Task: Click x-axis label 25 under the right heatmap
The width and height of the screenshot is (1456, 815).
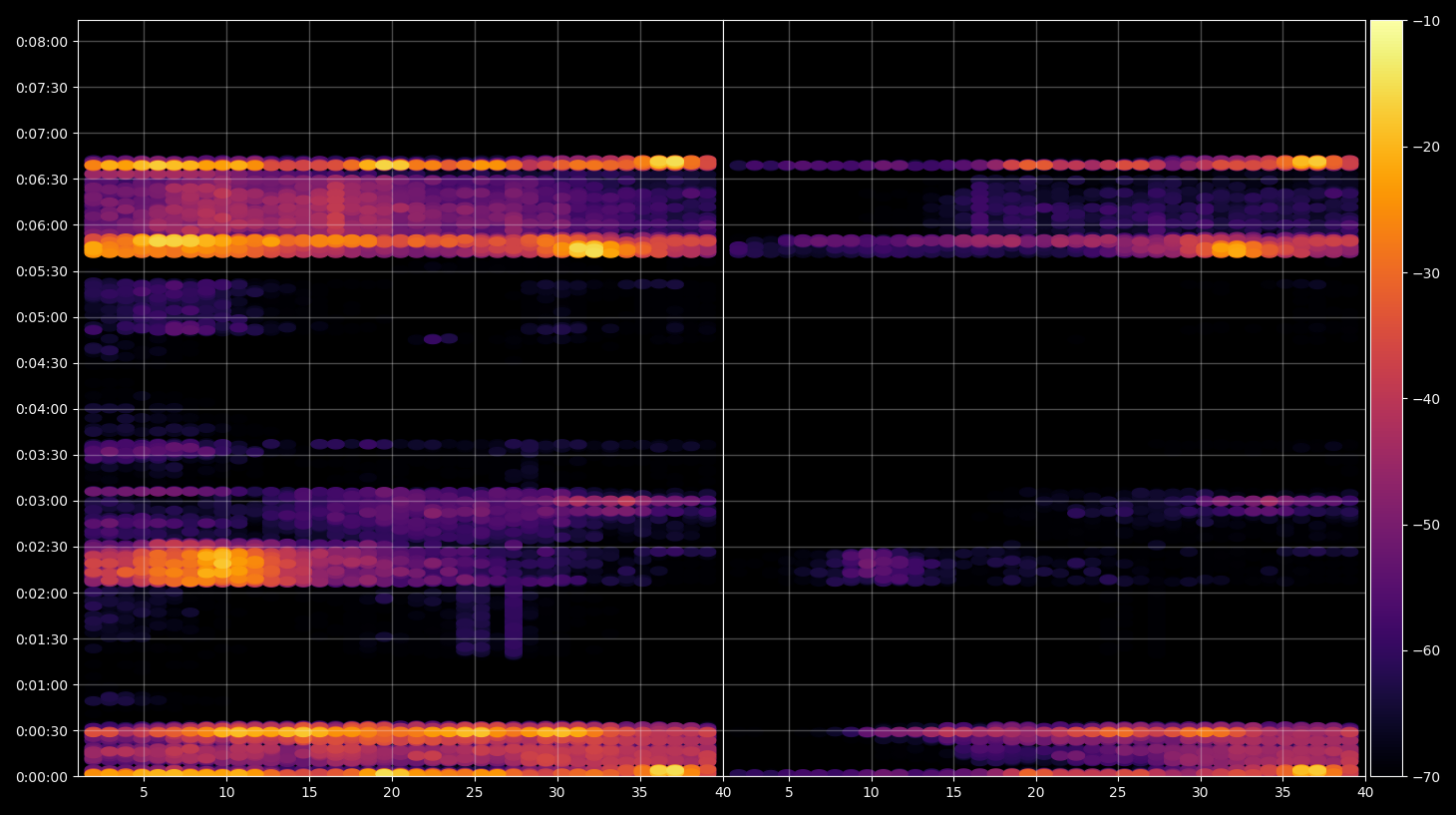Action: tap(1118, 793)
